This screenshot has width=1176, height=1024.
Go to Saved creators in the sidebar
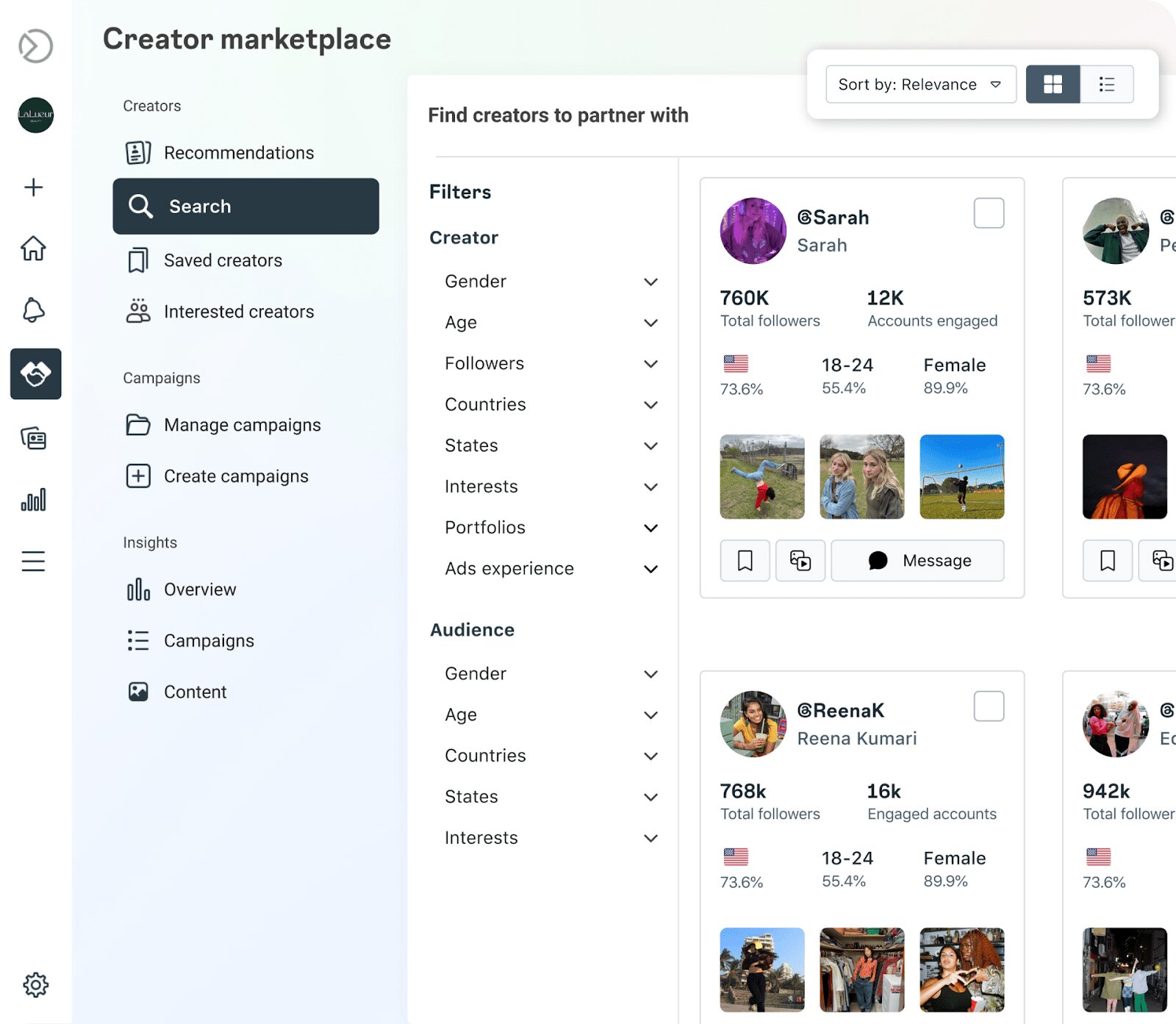[x=222, y=259]
